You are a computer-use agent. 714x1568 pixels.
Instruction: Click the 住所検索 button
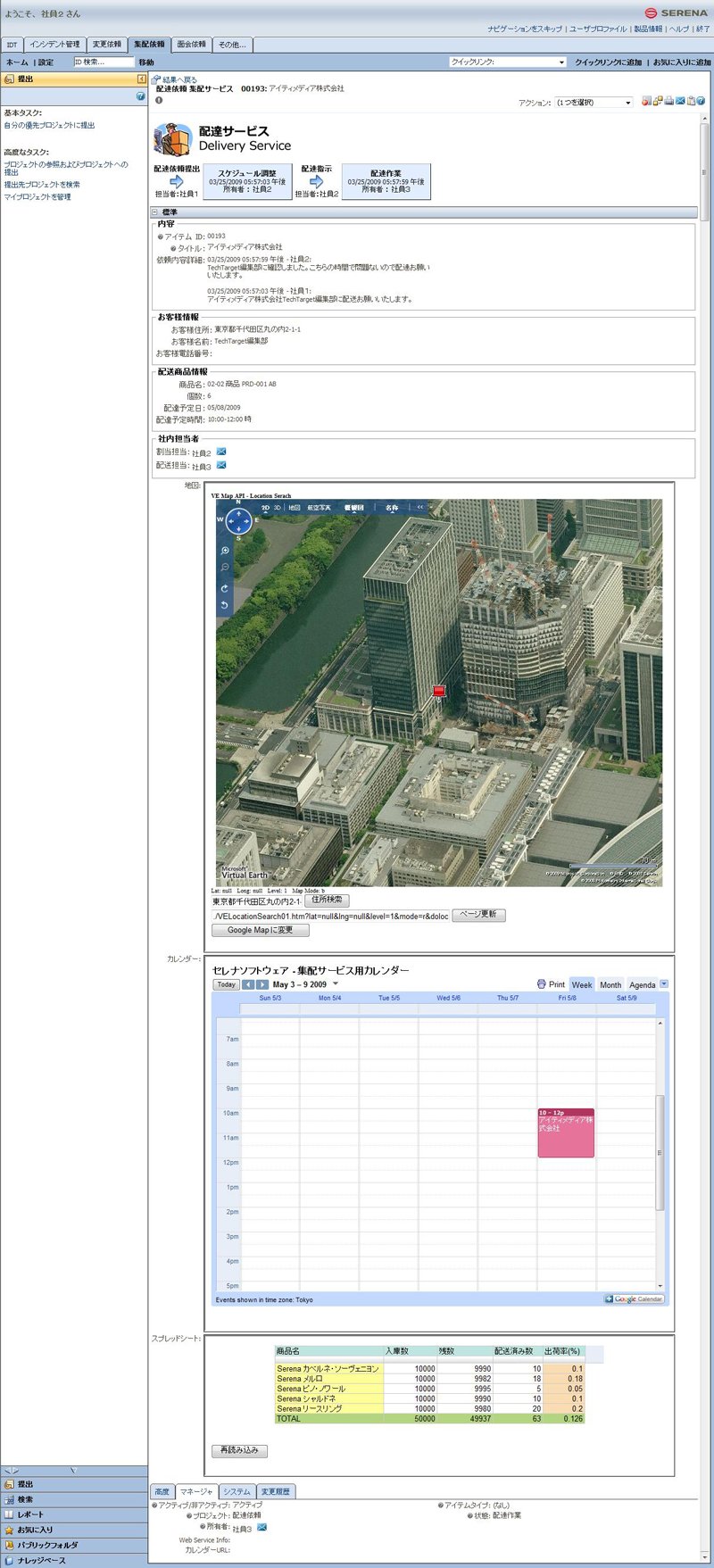[x=328, y=900]
